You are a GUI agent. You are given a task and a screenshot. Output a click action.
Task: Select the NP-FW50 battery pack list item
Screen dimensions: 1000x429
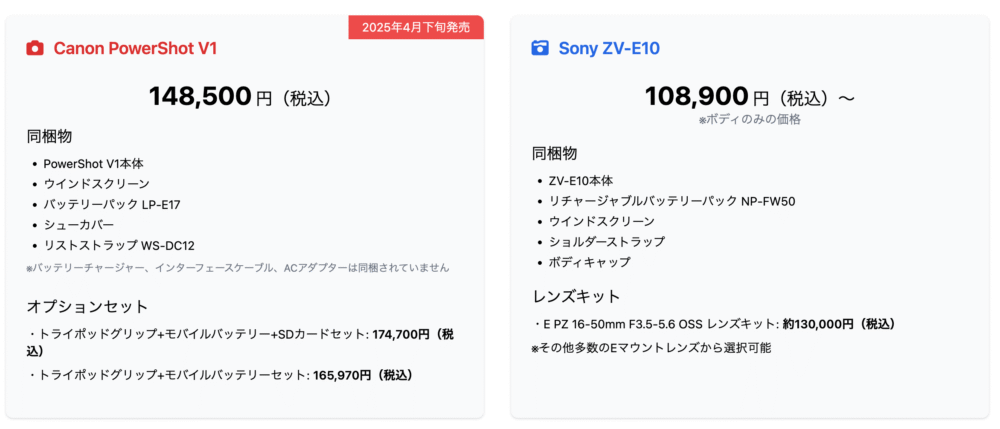coord(672,201)
